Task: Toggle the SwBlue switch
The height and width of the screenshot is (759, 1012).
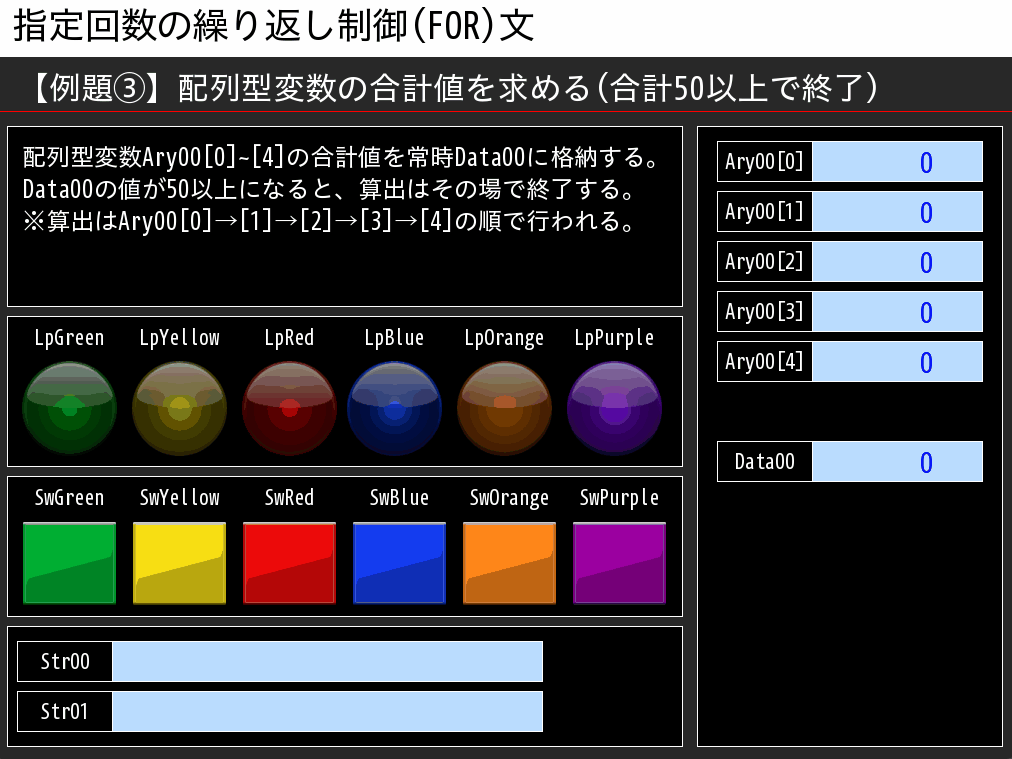Action: pos(399,562)
